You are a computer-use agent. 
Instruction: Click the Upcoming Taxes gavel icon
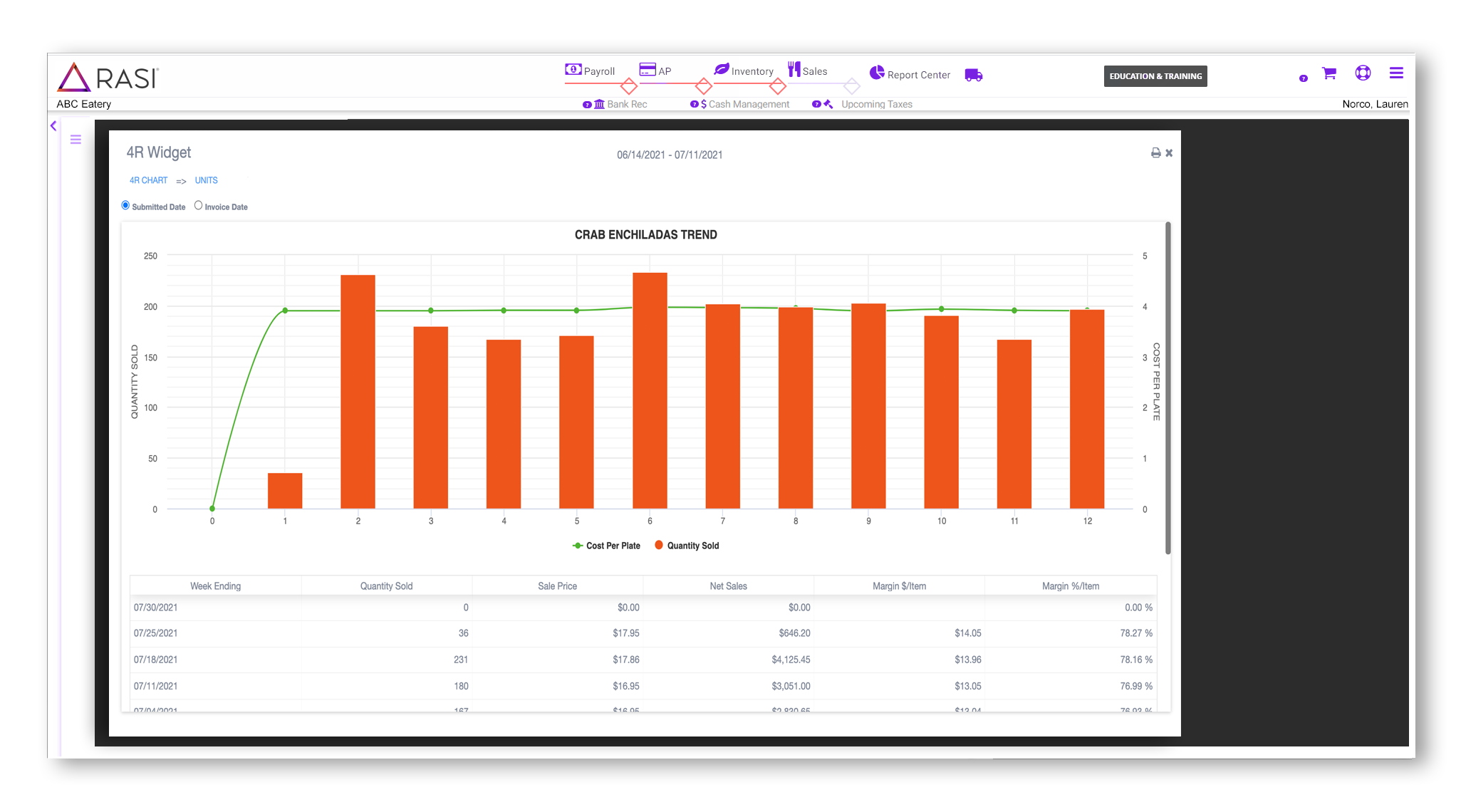click(828, 104)
